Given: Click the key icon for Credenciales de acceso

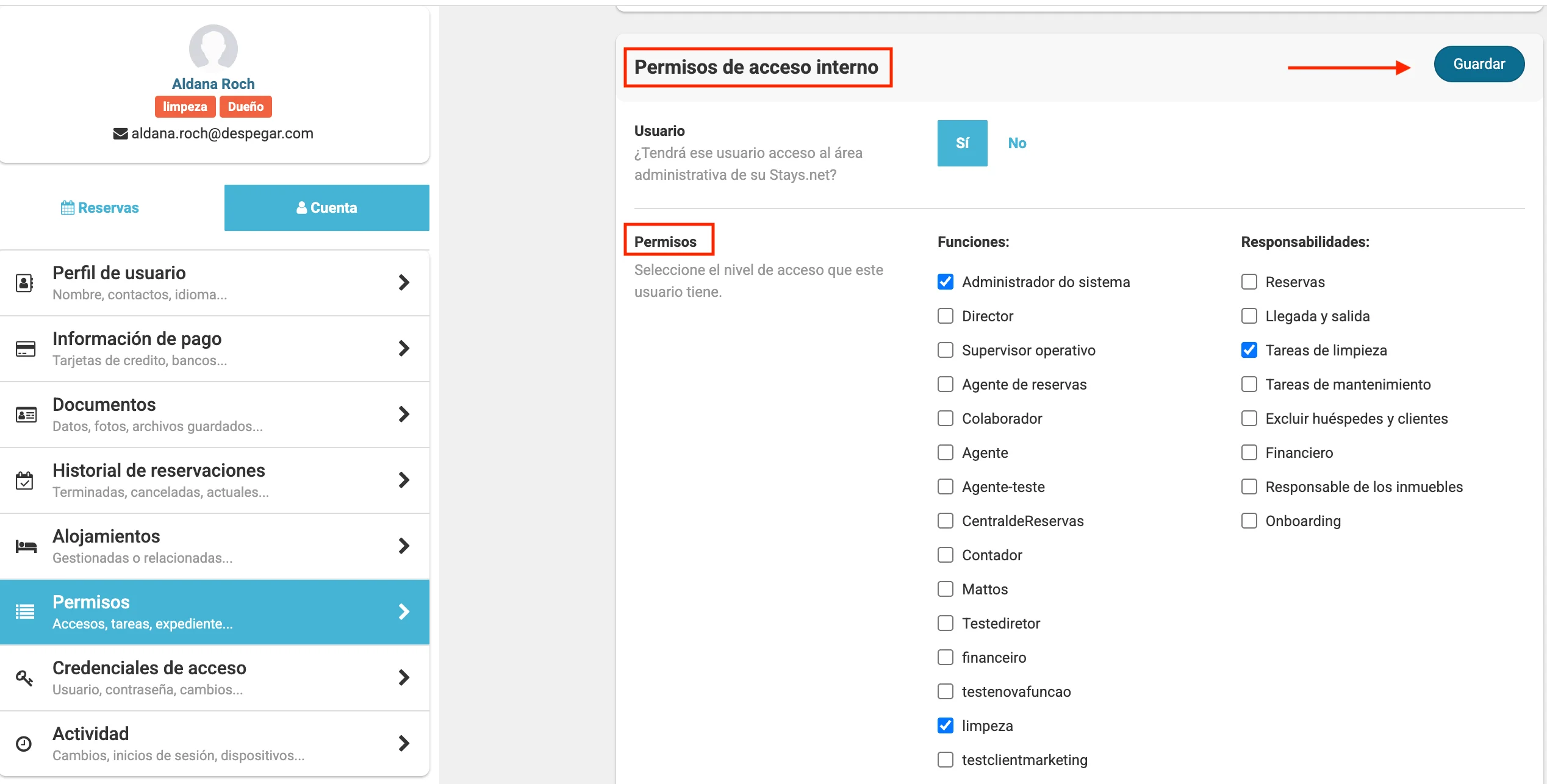Looking at the screenshot, I should [x=24, y=678].
